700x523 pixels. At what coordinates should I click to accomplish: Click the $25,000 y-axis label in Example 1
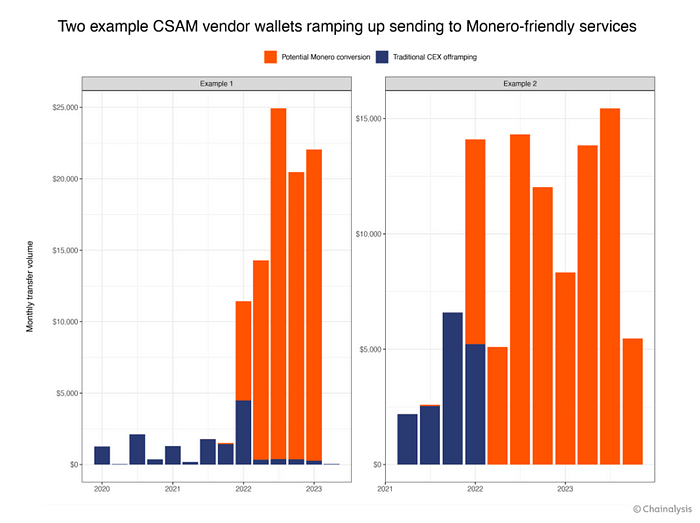65,108
